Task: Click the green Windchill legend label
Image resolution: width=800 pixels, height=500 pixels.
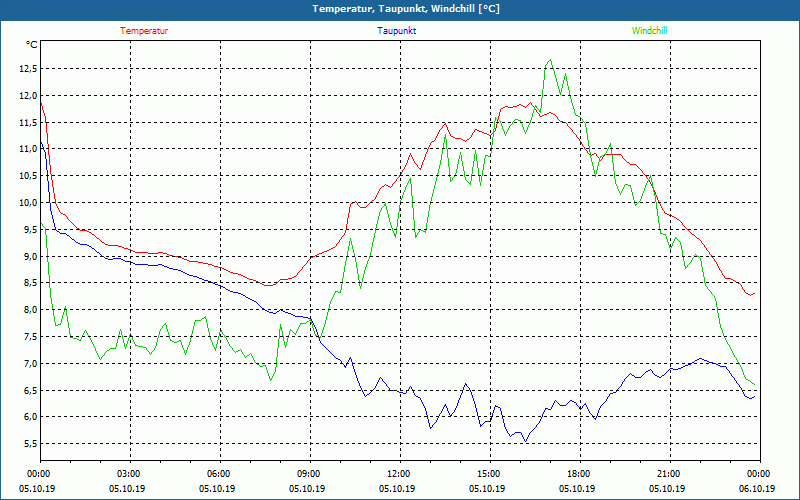Action: (x=649, y=31)
